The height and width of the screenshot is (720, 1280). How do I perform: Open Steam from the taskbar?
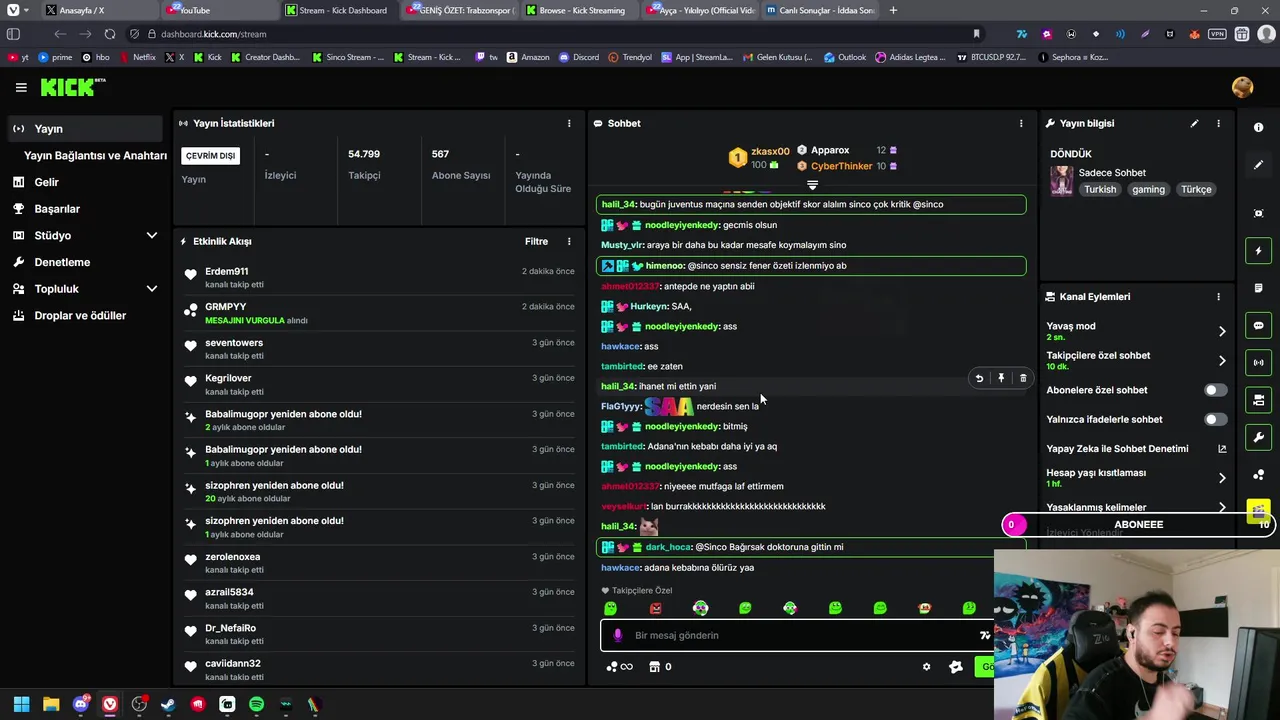168,704
